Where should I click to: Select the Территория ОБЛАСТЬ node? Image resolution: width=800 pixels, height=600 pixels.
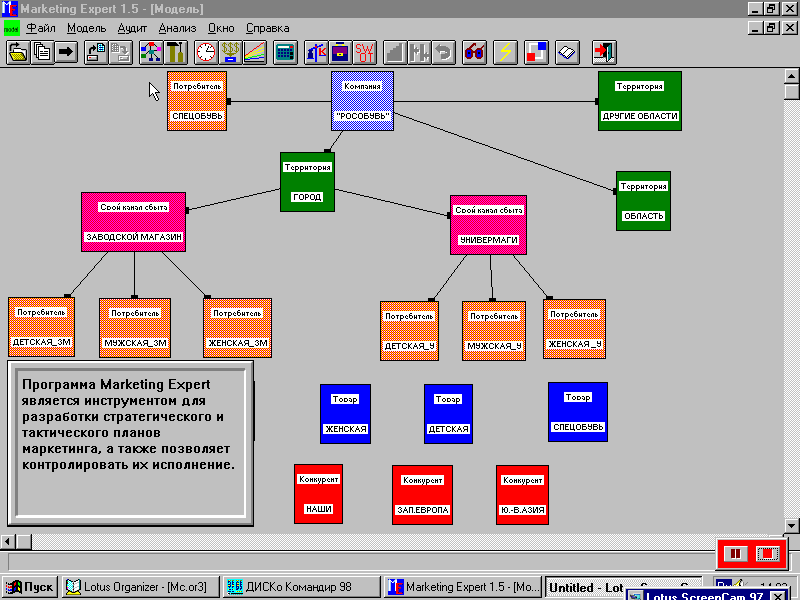point(643,201)
